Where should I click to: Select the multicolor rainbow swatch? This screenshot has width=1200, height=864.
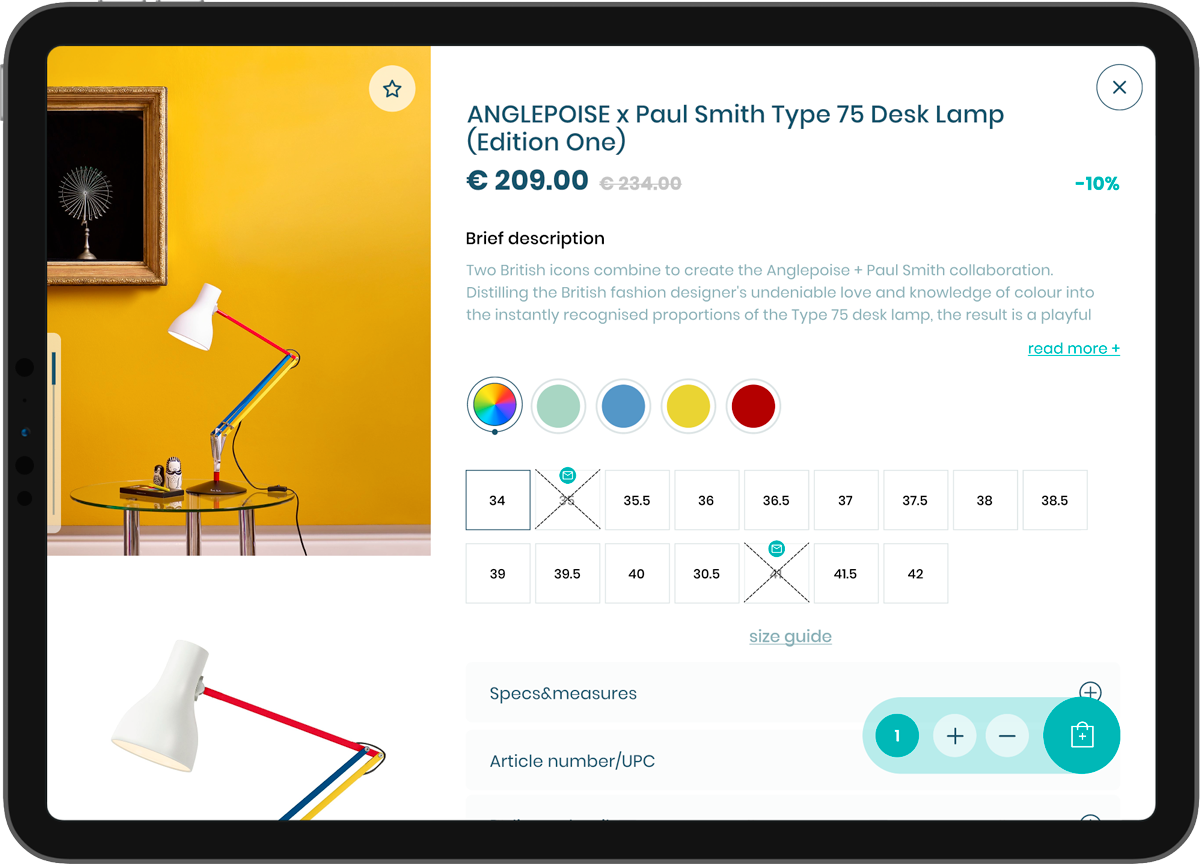point(494,406)
